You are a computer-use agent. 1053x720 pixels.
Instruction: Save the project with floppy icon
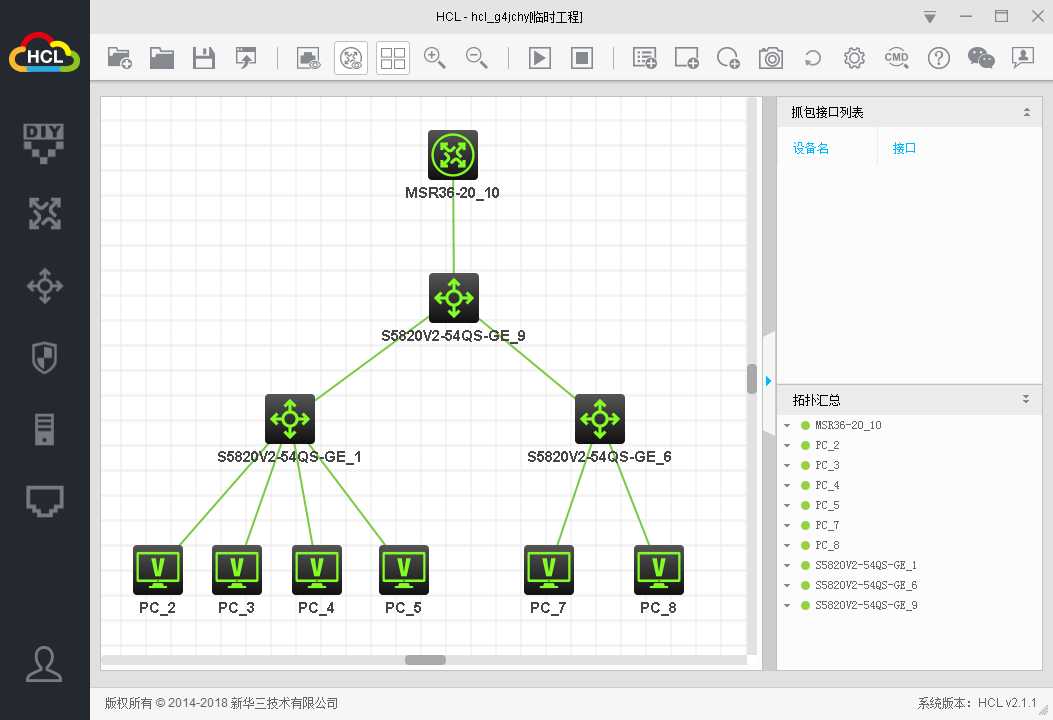pyautogui.click(x=203, y=58)
